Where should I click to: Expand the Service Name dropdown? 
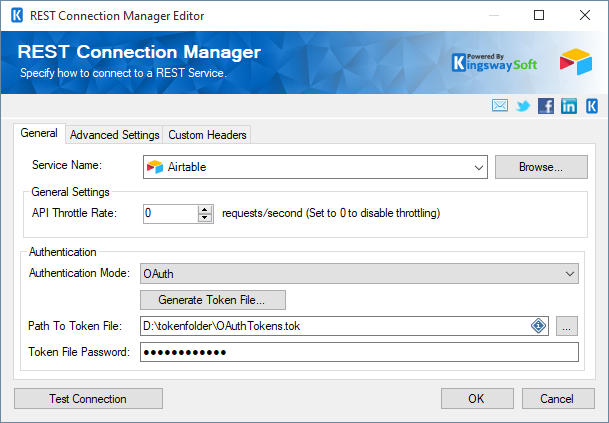pos(478,167)
